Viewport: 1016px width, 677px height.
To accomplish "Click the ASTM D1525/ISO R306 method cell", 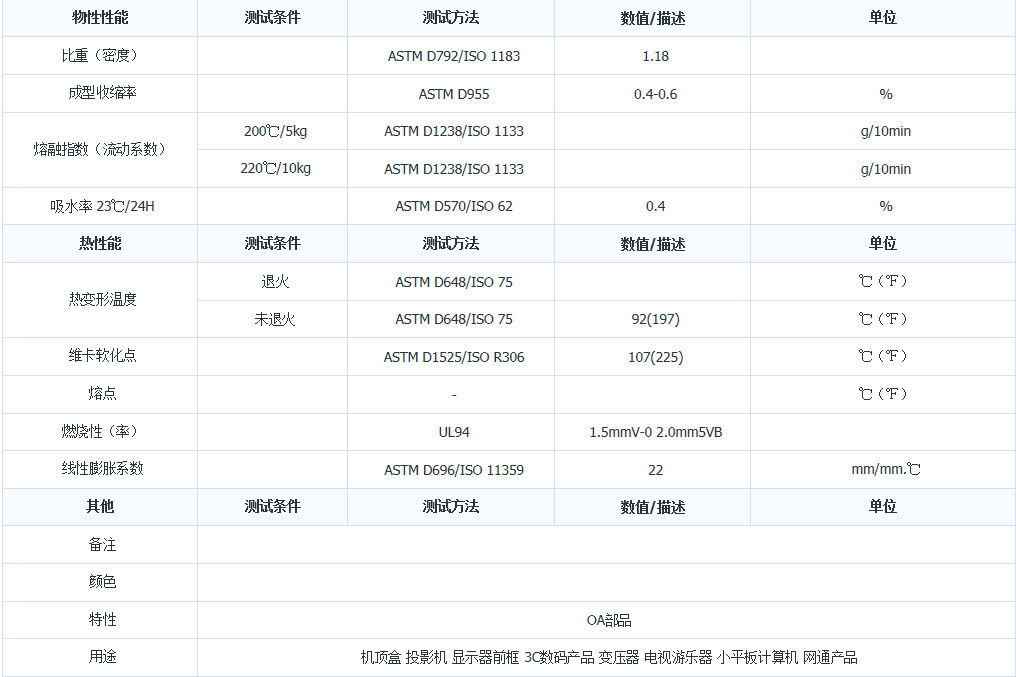I will pos(454,357).
